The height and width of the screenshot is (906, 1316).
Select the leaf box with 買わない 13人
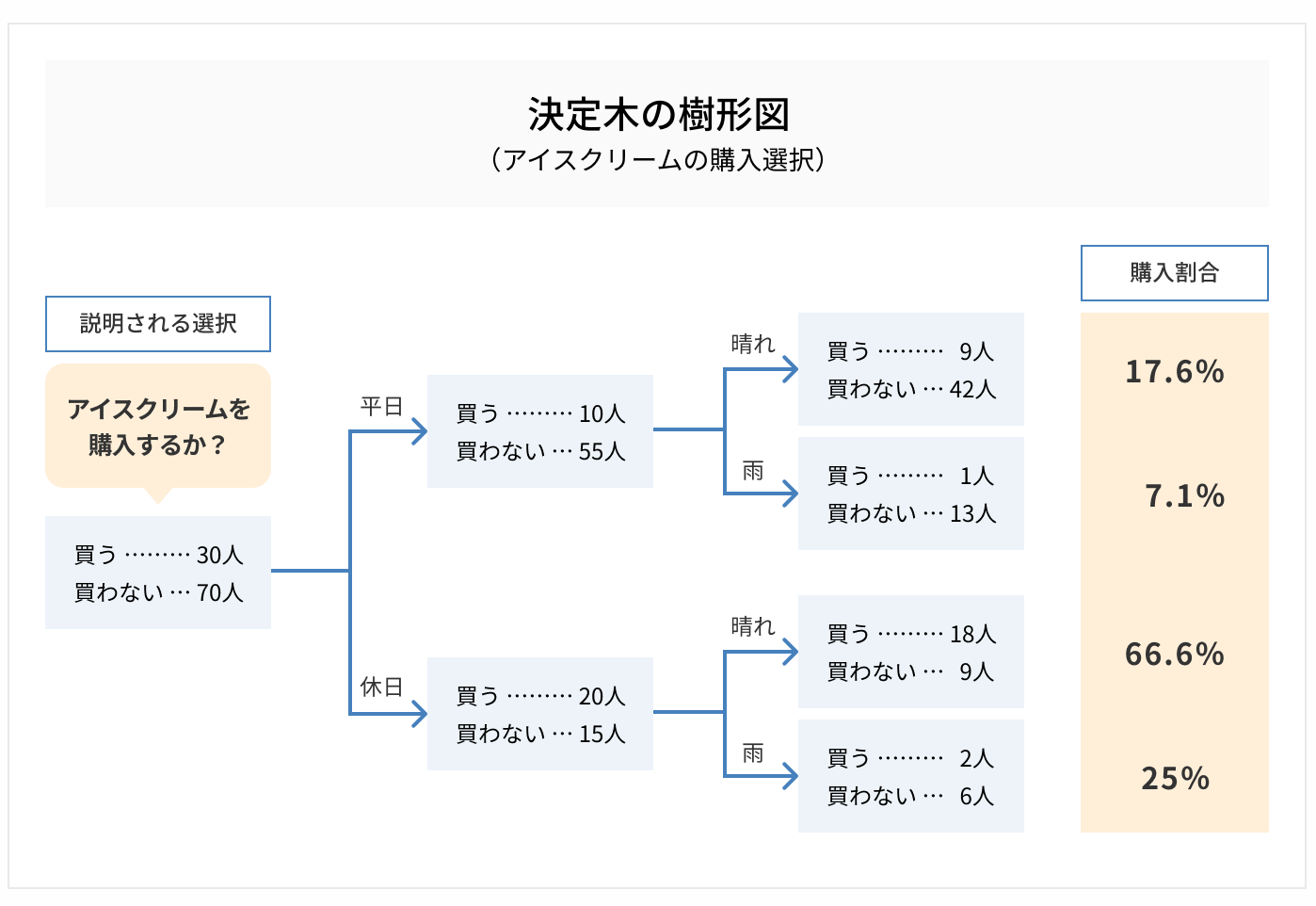(910, 493)
